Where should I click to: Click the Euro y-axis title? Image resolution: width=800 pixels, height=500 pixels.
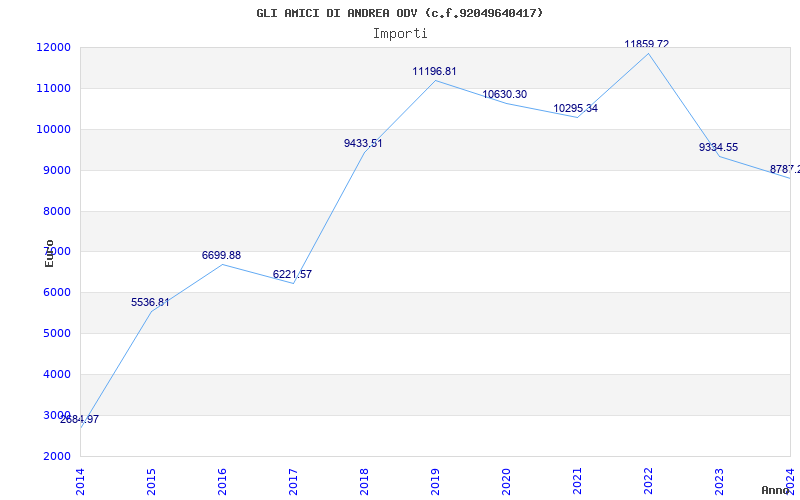pos(49,253)
